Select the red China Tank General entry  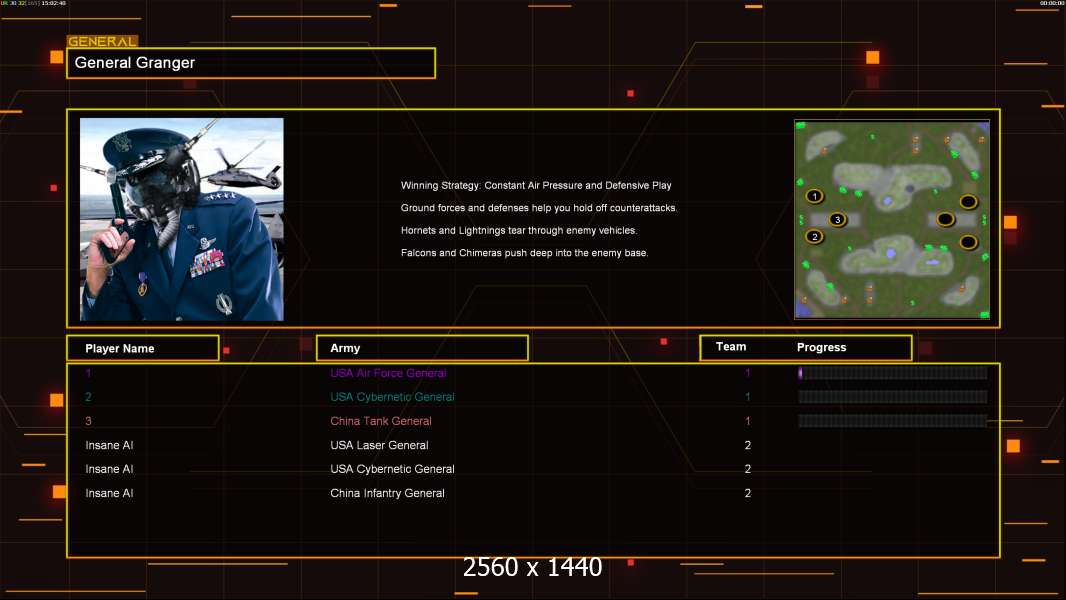click(x=381, y=421)
